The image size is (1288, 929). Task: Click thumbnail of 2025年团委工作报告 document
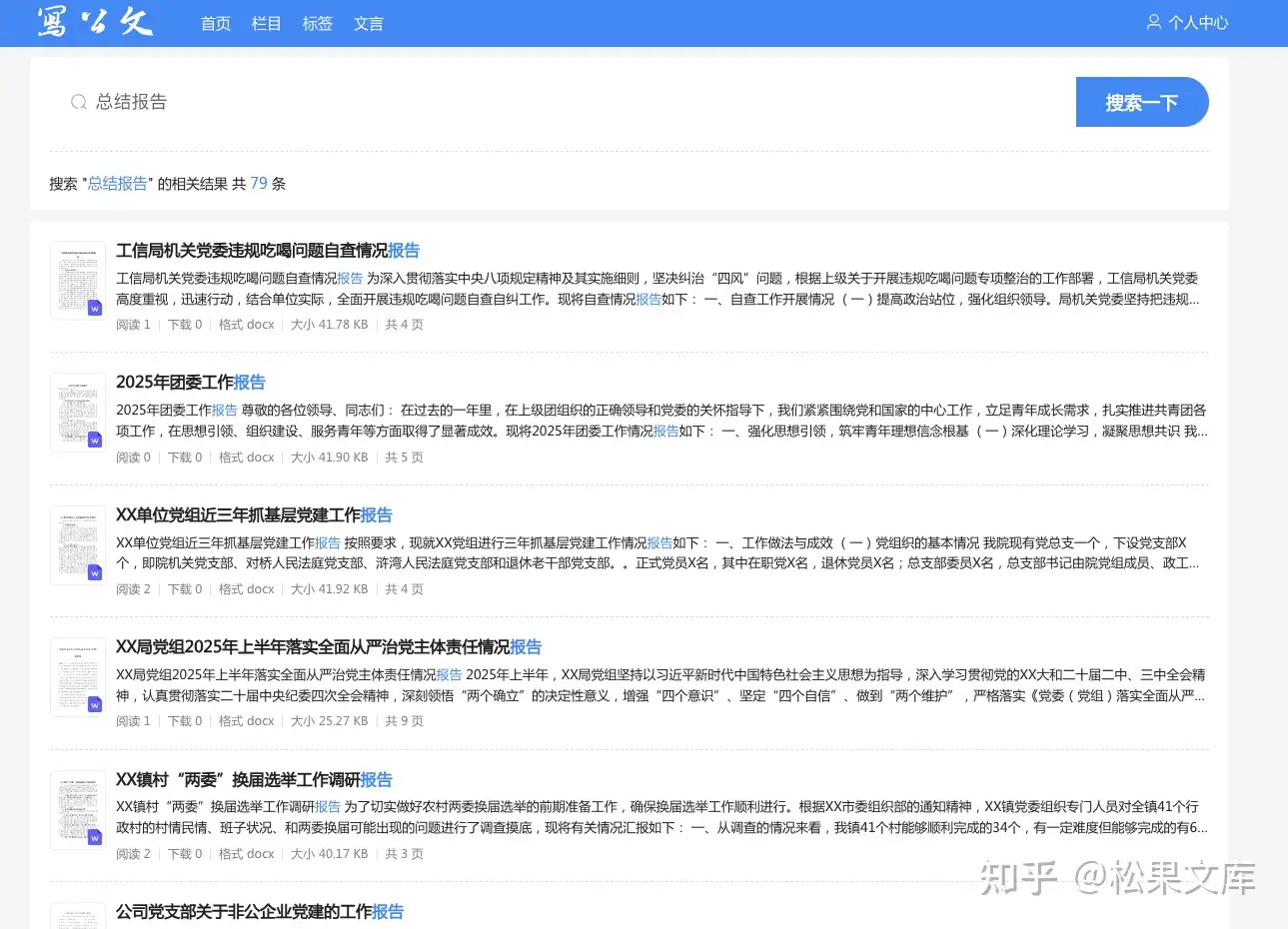point(78,413)
